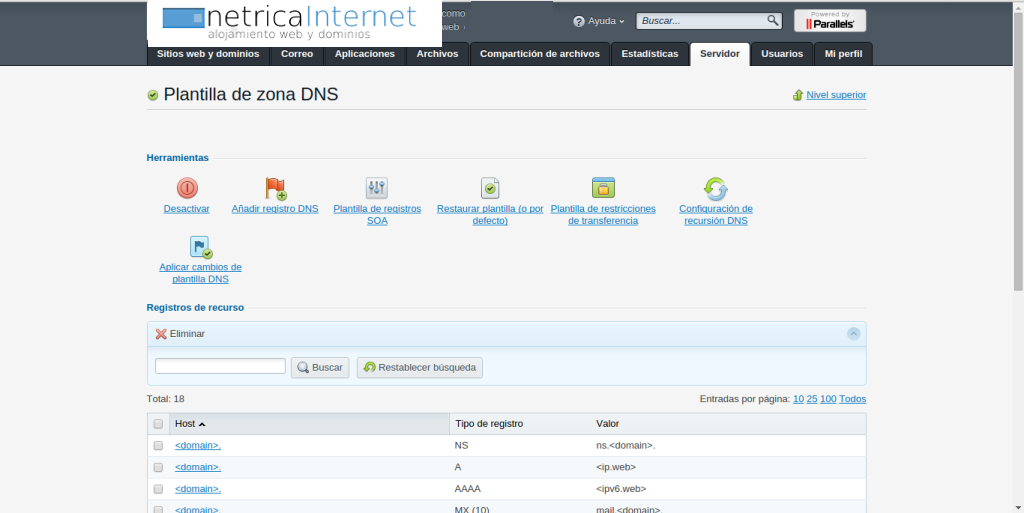Open Plantilla de registros SOA icon
The height and width of the screenshot is (513, 1024).
coord(377,188)
